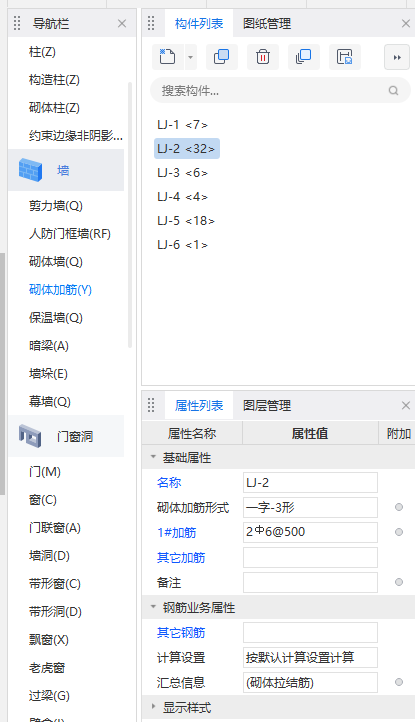Click the 汇总信息 value field
Screen dimensions: 415x722
pyautogui.click(x=310, y=682)
